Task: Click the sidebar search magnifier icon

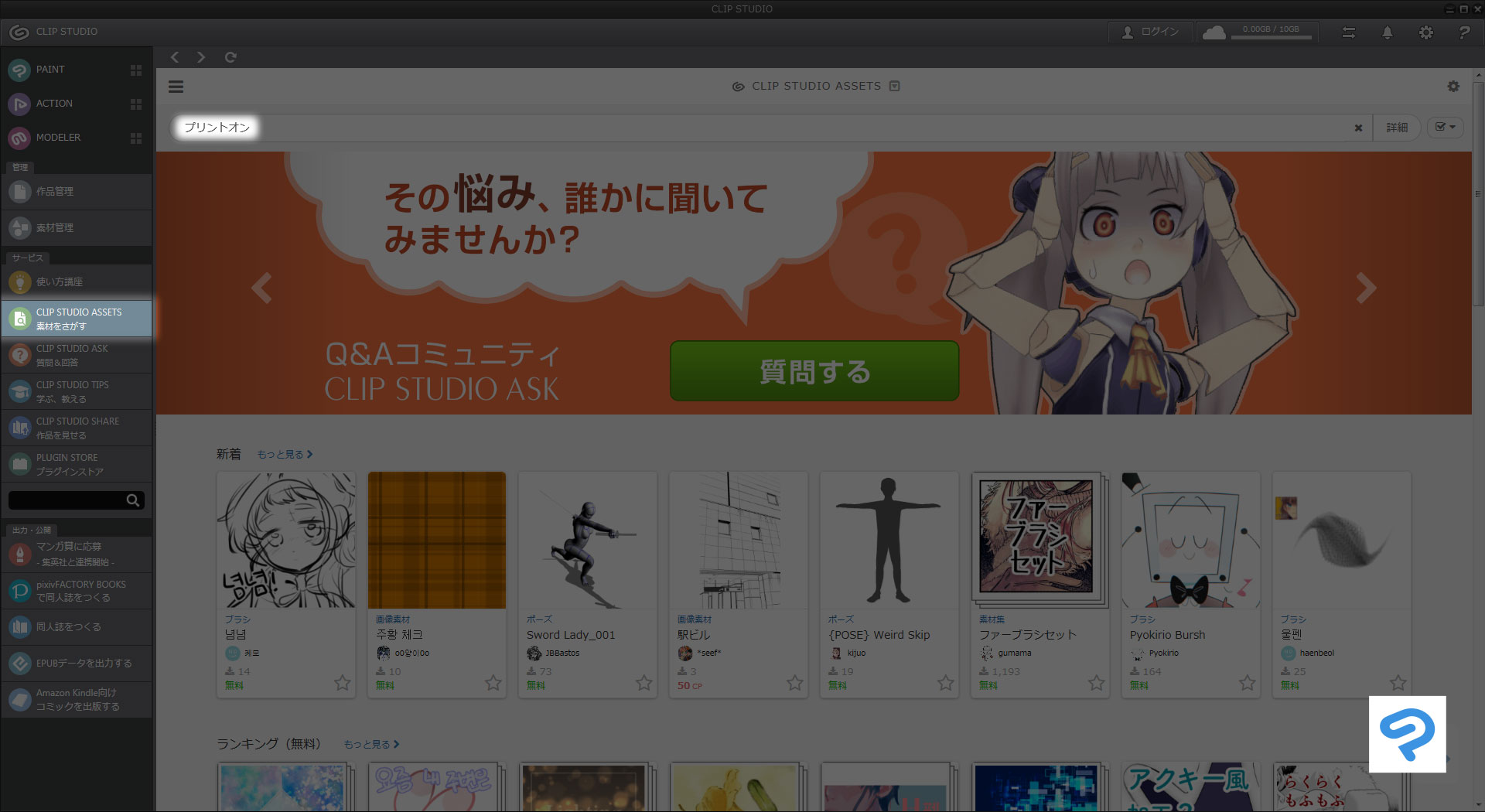Action: [x=133, y=500]
